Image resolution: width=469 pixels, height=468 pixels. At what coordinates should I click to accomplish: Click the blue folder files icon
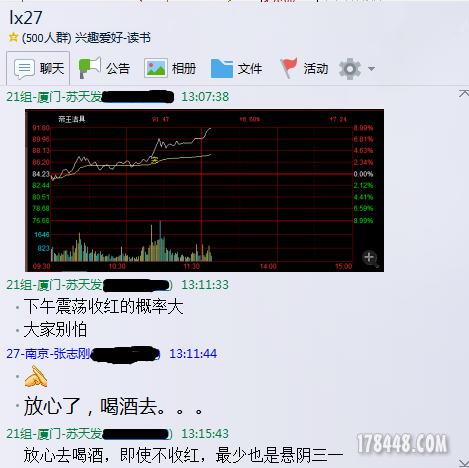coord(222,68)
